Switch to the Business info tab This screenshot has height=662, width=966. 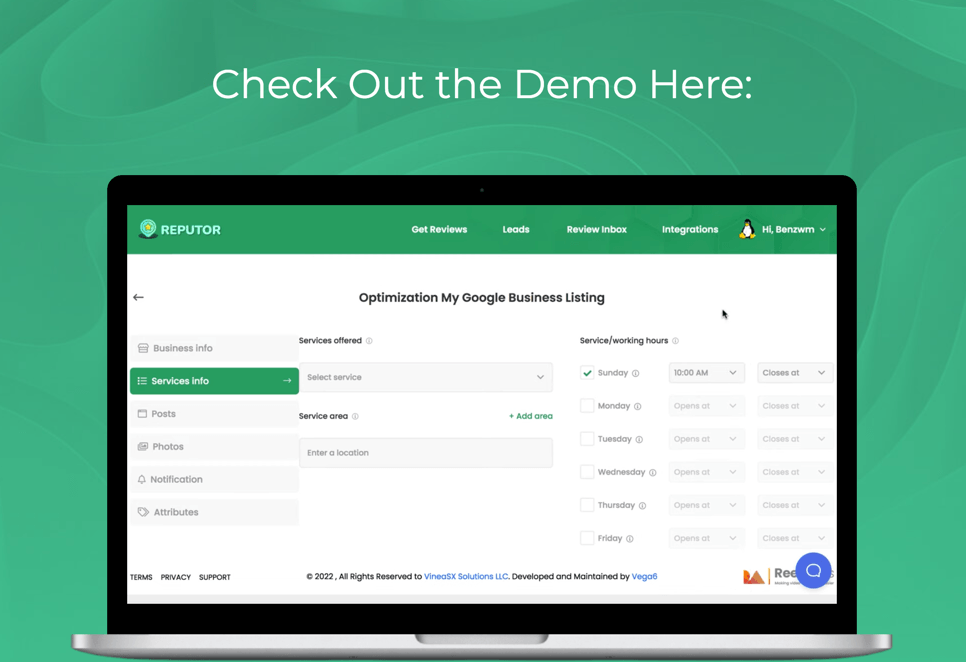[x=214, y=348]
